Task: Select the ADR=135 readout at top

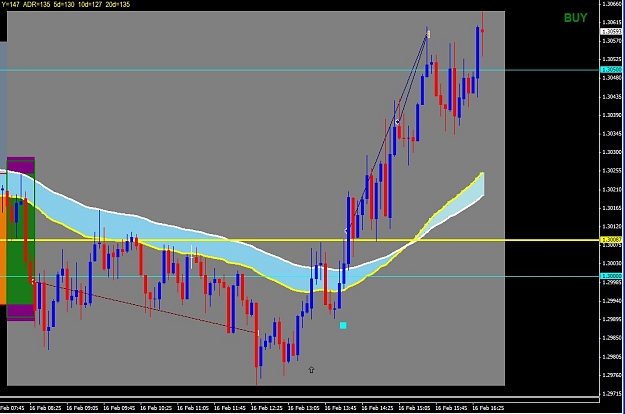Action: point(37,5)
